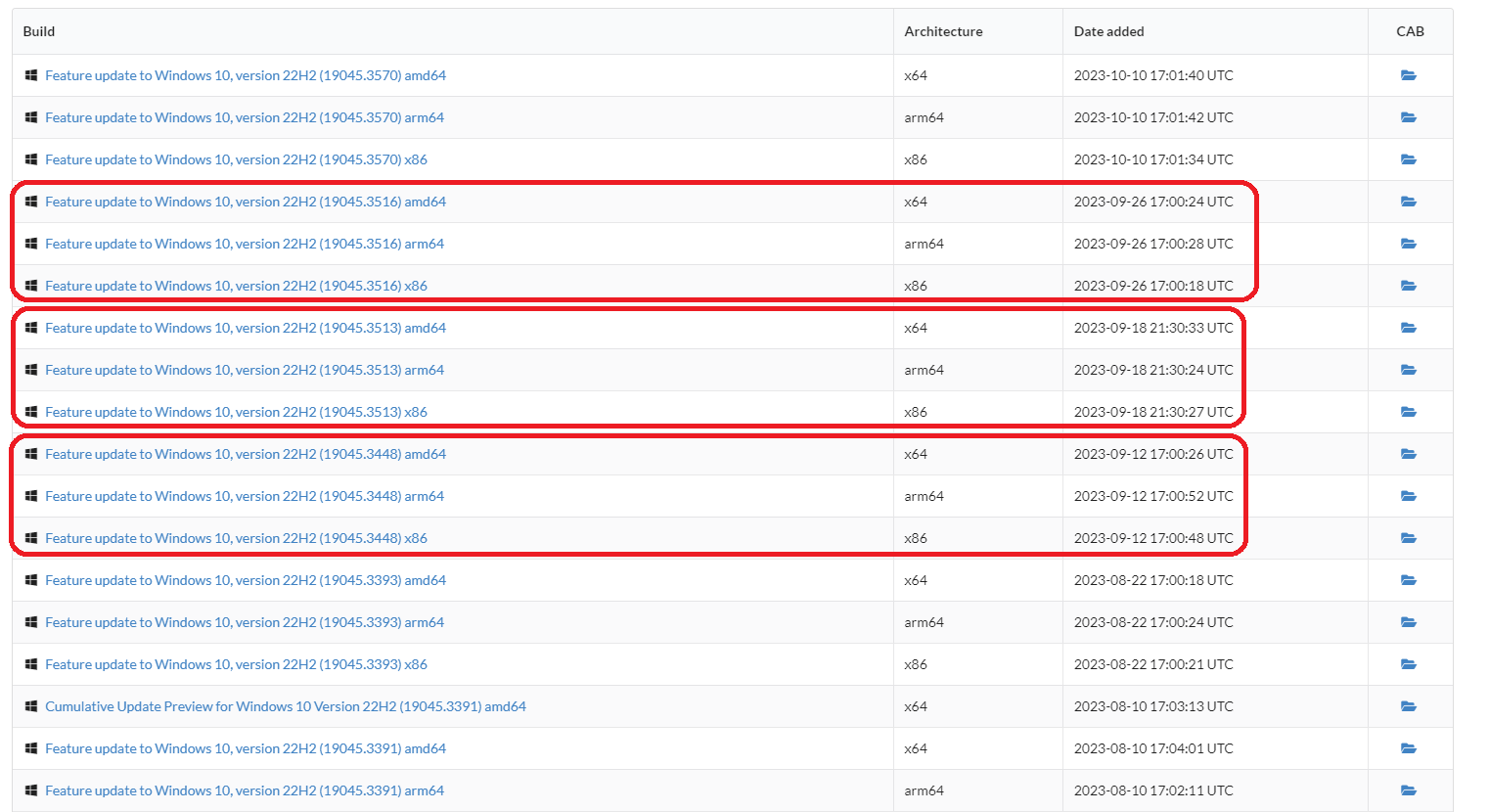Select date 2023-09-26 17:00:24 UTC
The height and width of the screenshot is (812, 1489).
pos(1153,202)
